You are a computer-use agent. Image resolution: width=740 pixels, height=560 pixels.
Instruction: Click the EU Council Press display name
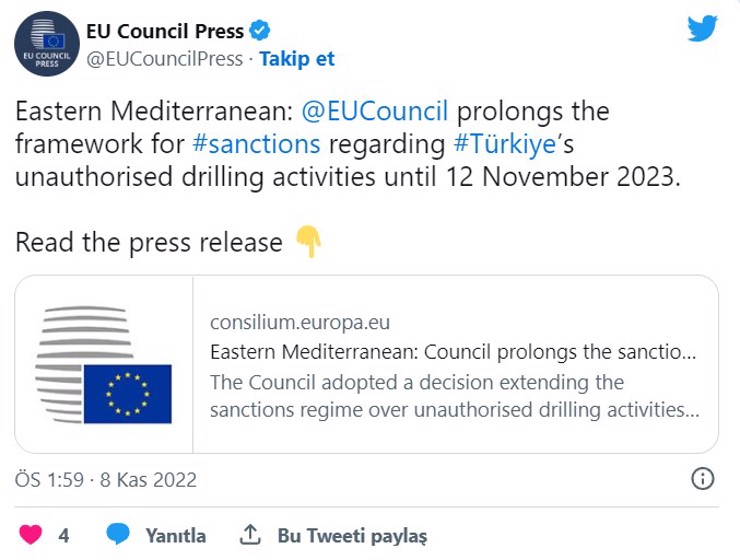165,31
